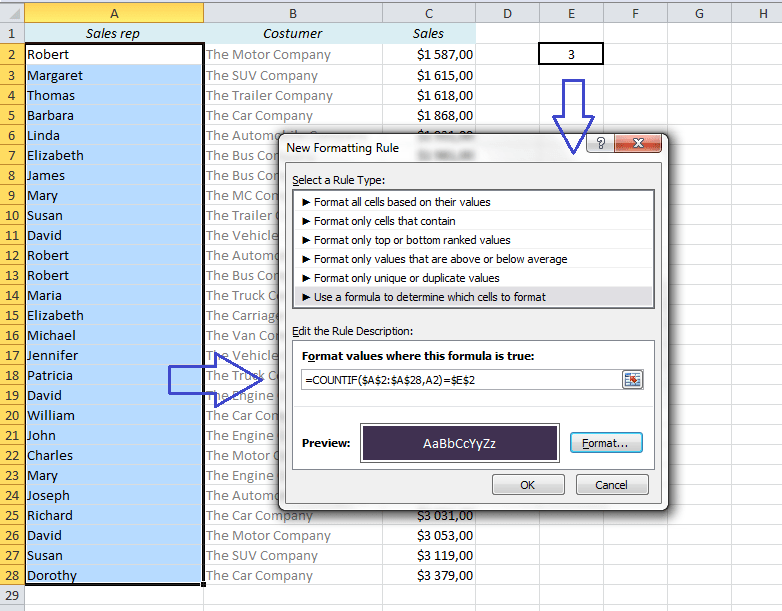This screenshot has height=611, width=782.
Task: Click the cell 'William'
Action: tap(114, 415)
